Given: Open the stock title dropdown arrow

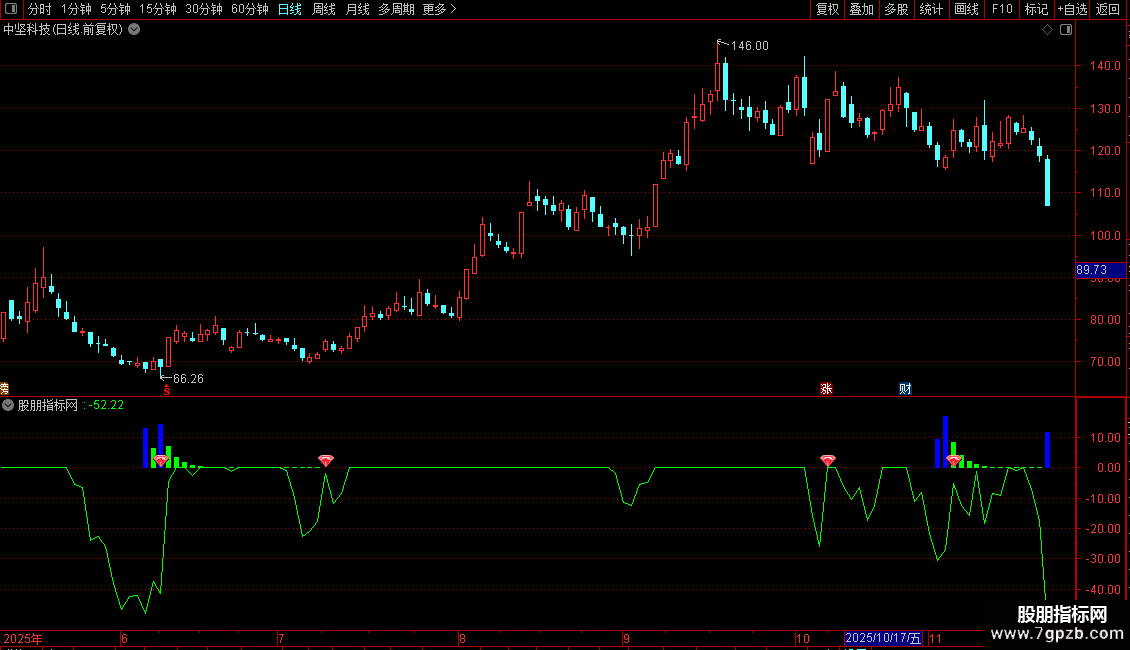Looking at the screenshot, I should coord(134,30).
